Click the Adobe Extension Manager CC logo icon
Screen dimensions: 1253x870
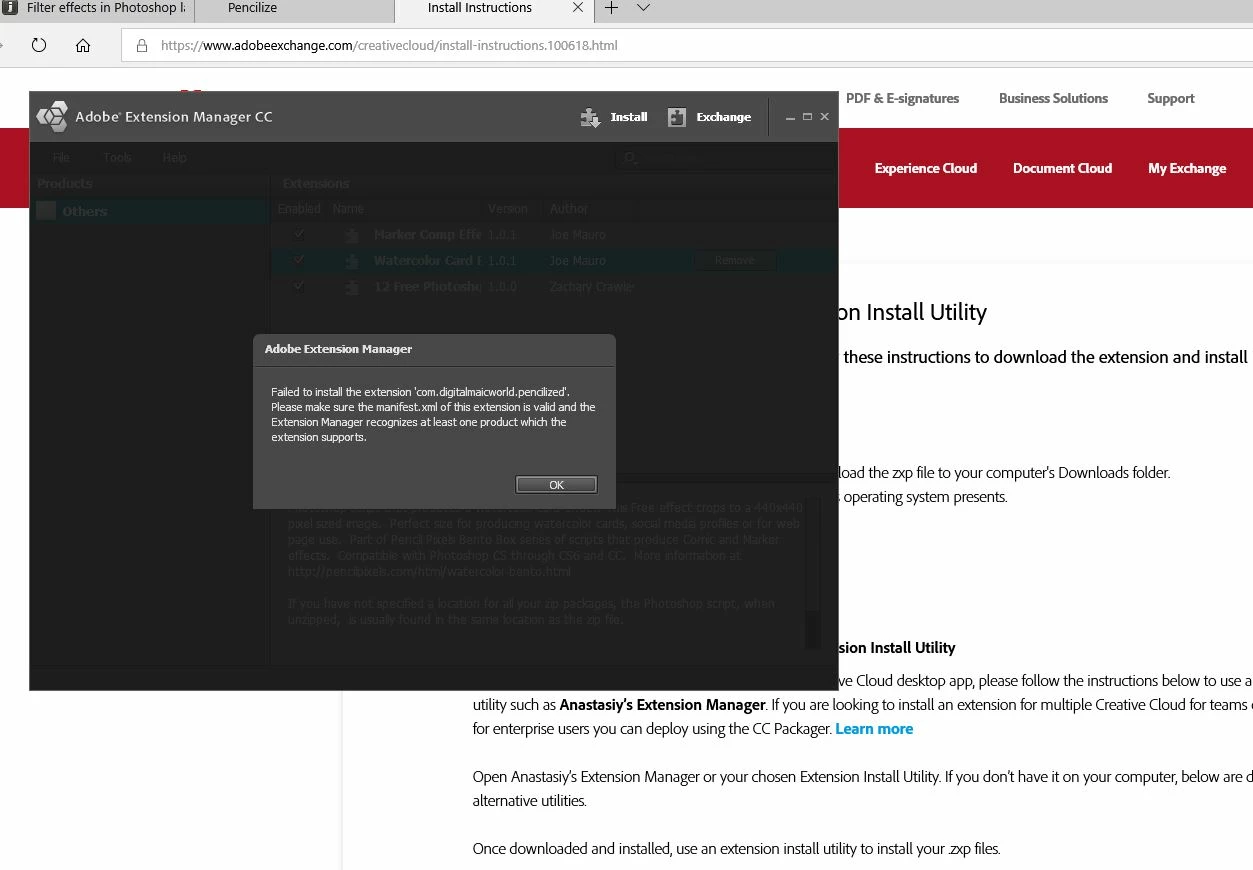52,117
